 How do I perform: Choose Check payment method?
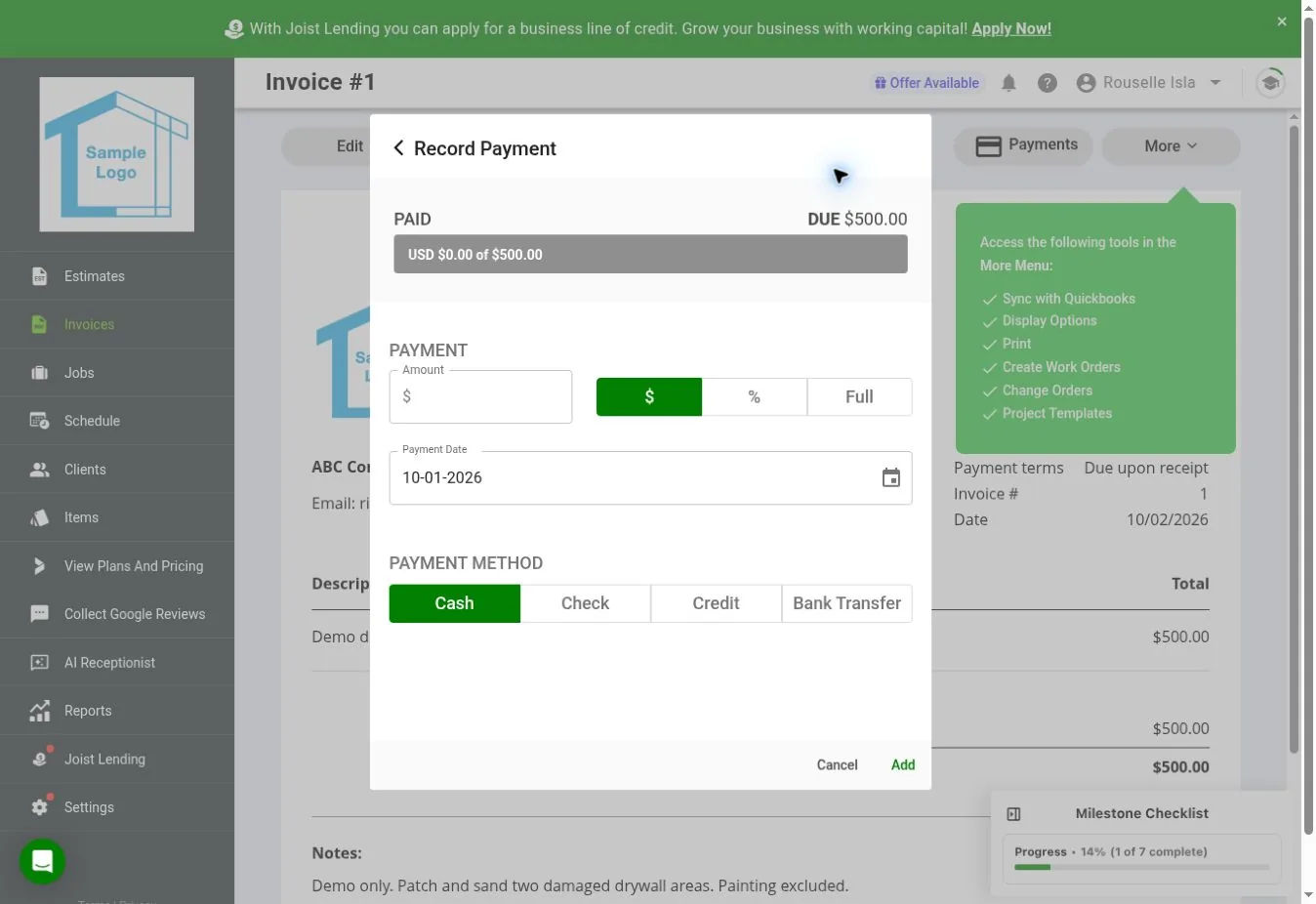585,603
